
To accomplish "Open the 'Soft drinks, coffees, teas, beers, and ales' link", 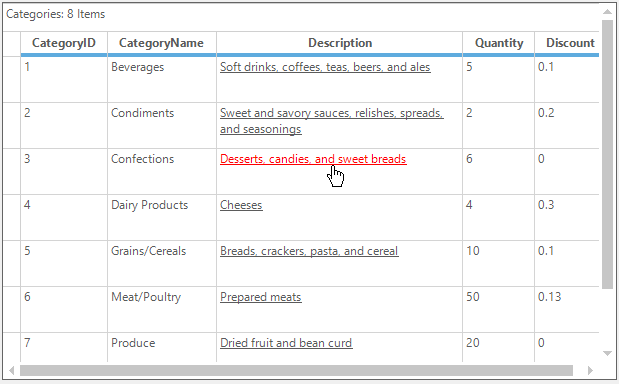I will [325, 67].
